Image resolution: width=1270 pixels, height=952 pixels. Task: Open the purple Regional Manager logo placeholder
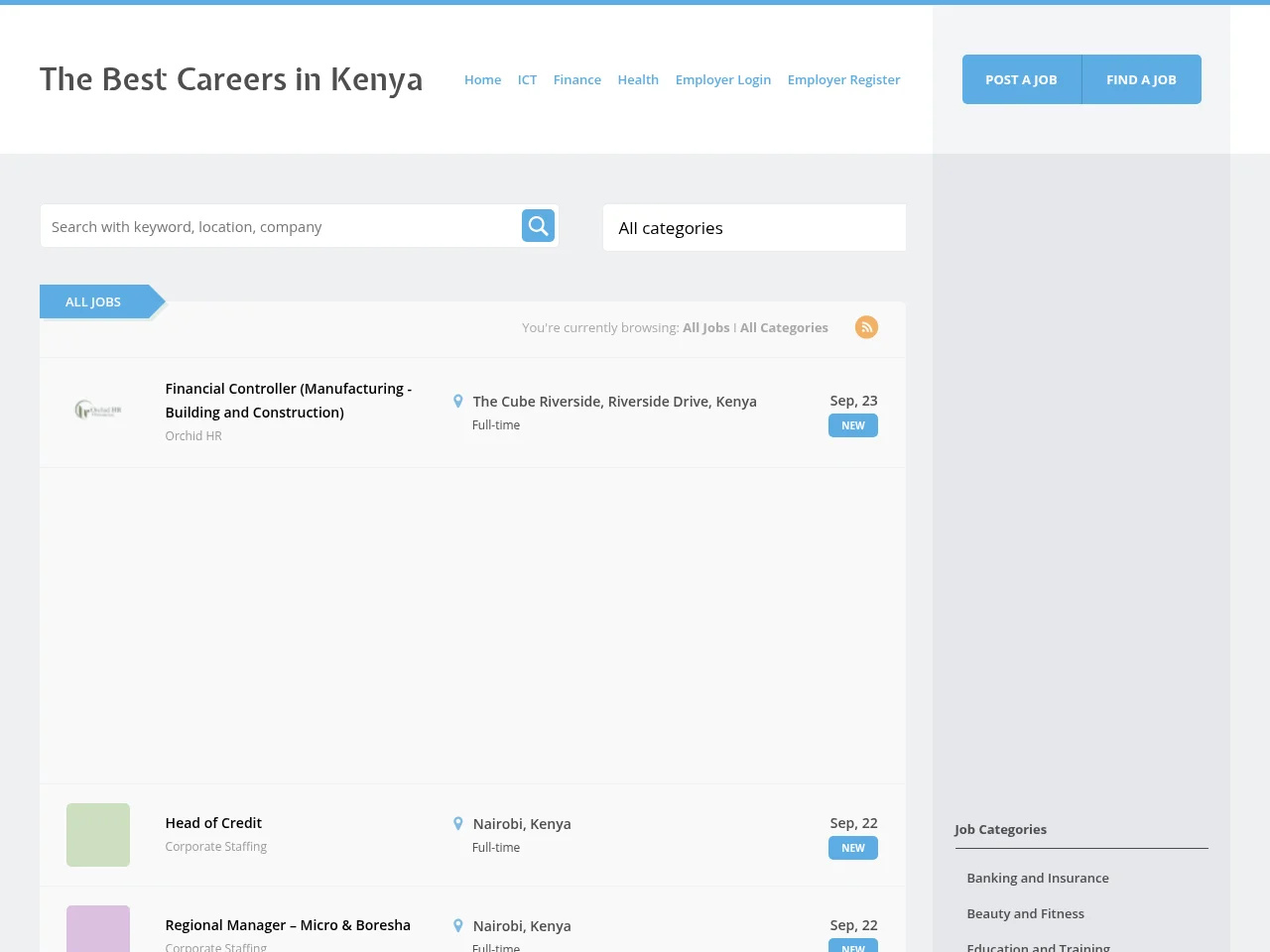click(98, 929)
